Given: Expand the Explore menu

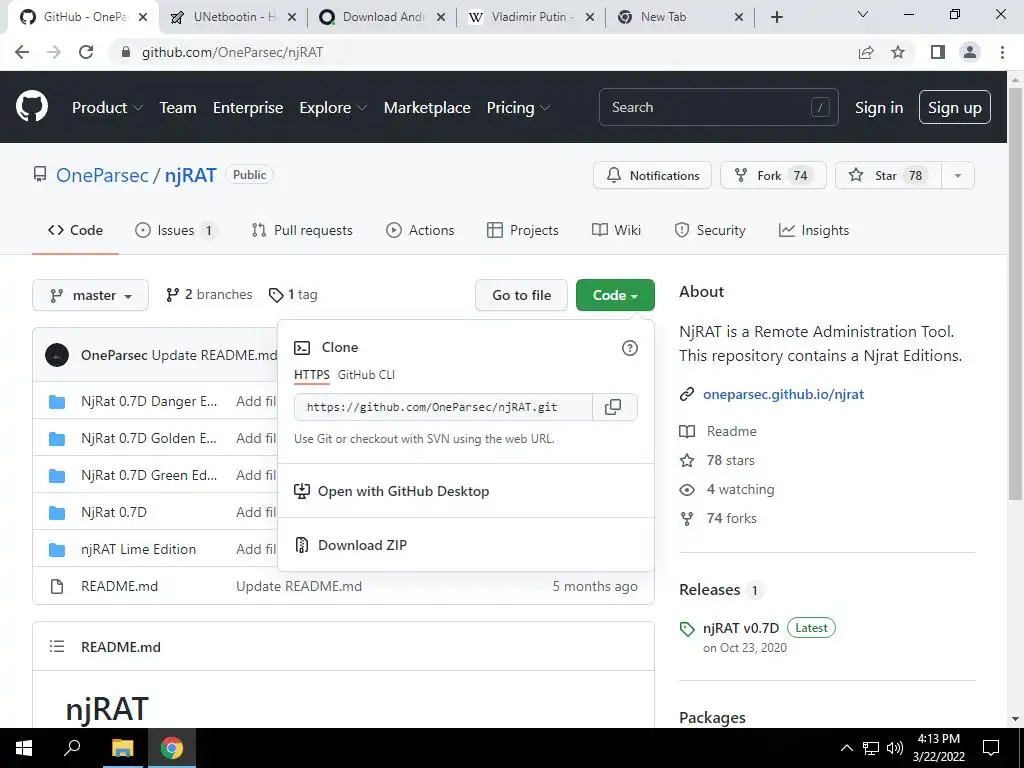Looking at the screenshot, I should (x=333, y=108).
